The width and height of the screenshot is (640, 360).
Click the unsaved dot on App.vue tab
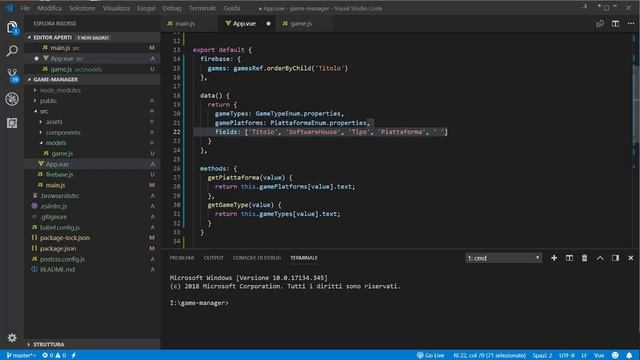tap(268, 24)
